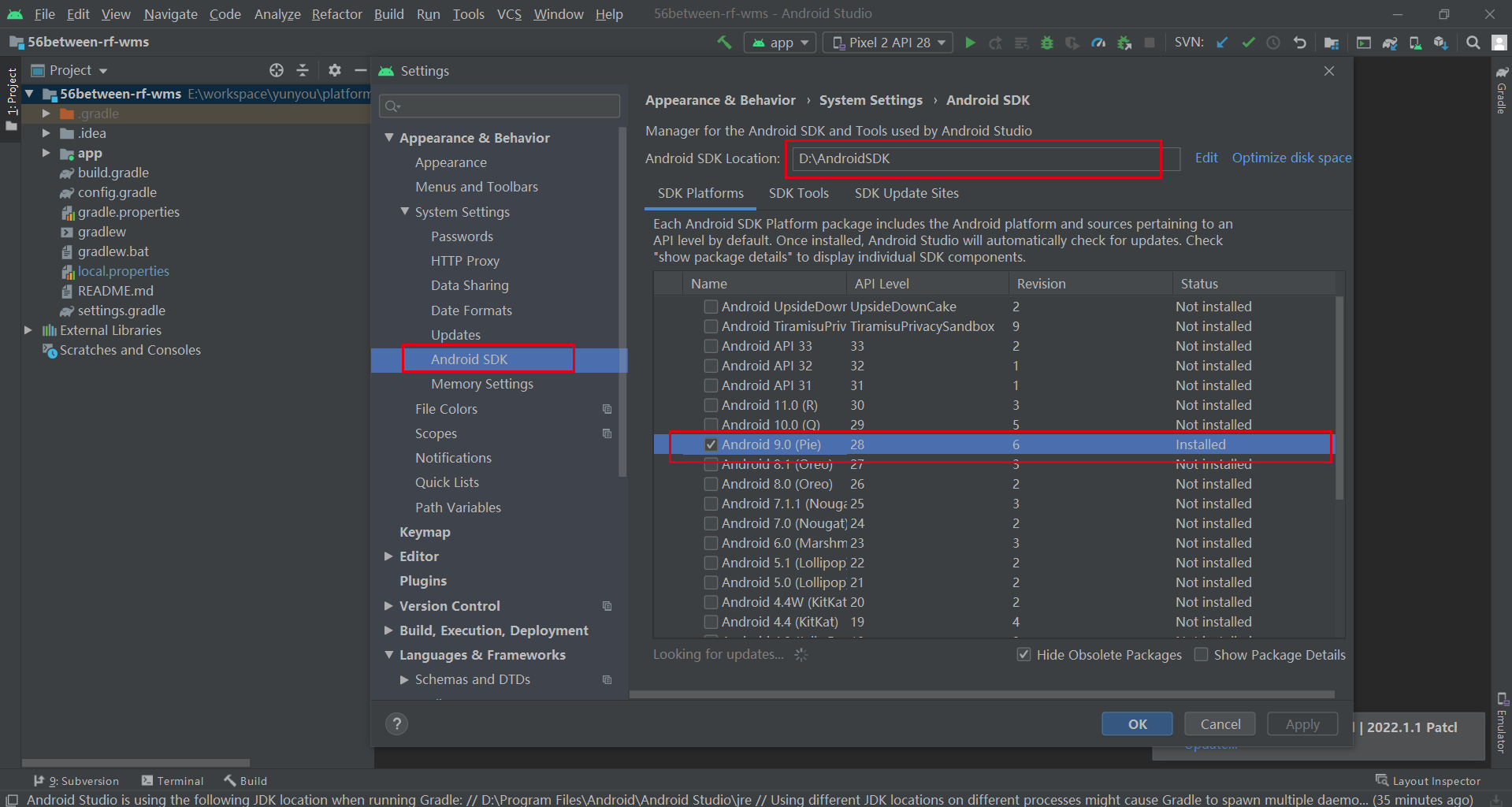The width and height of the screenshot is (1512, 807).
Task: Click the SVN Update Project arrow icon
Action: (1222, 43)
